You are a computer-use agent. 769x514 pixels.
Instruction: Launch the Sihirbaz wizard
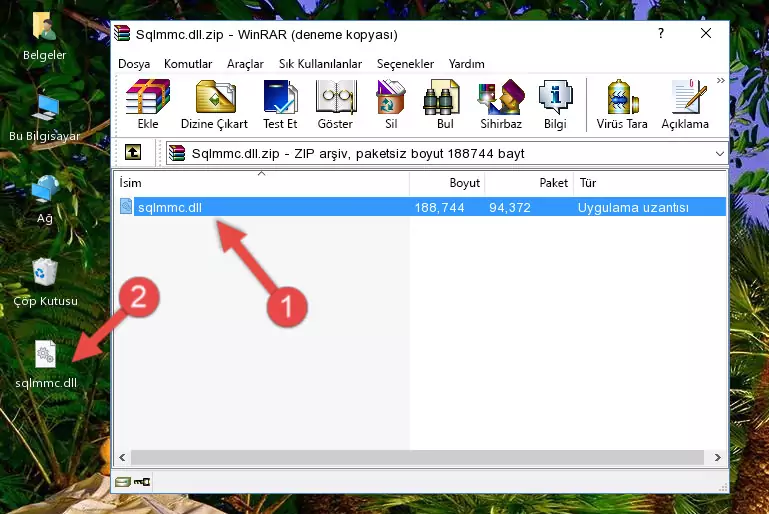[x=501, y=104]
